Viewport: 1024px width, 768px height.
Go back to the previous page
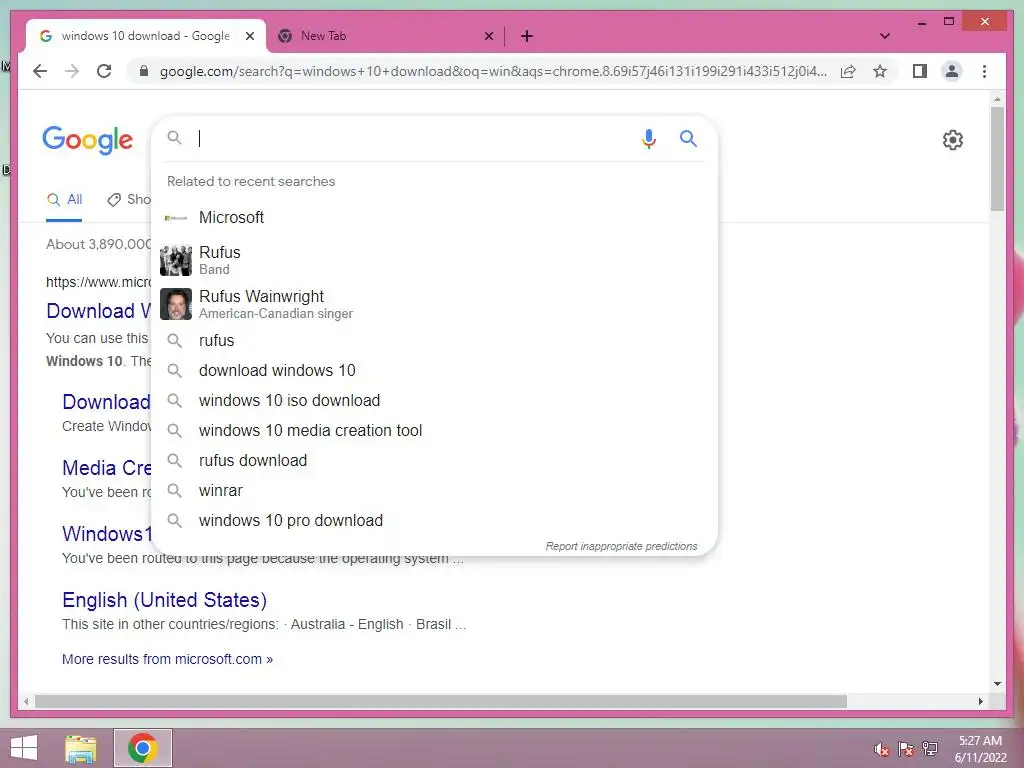point(40,71)
